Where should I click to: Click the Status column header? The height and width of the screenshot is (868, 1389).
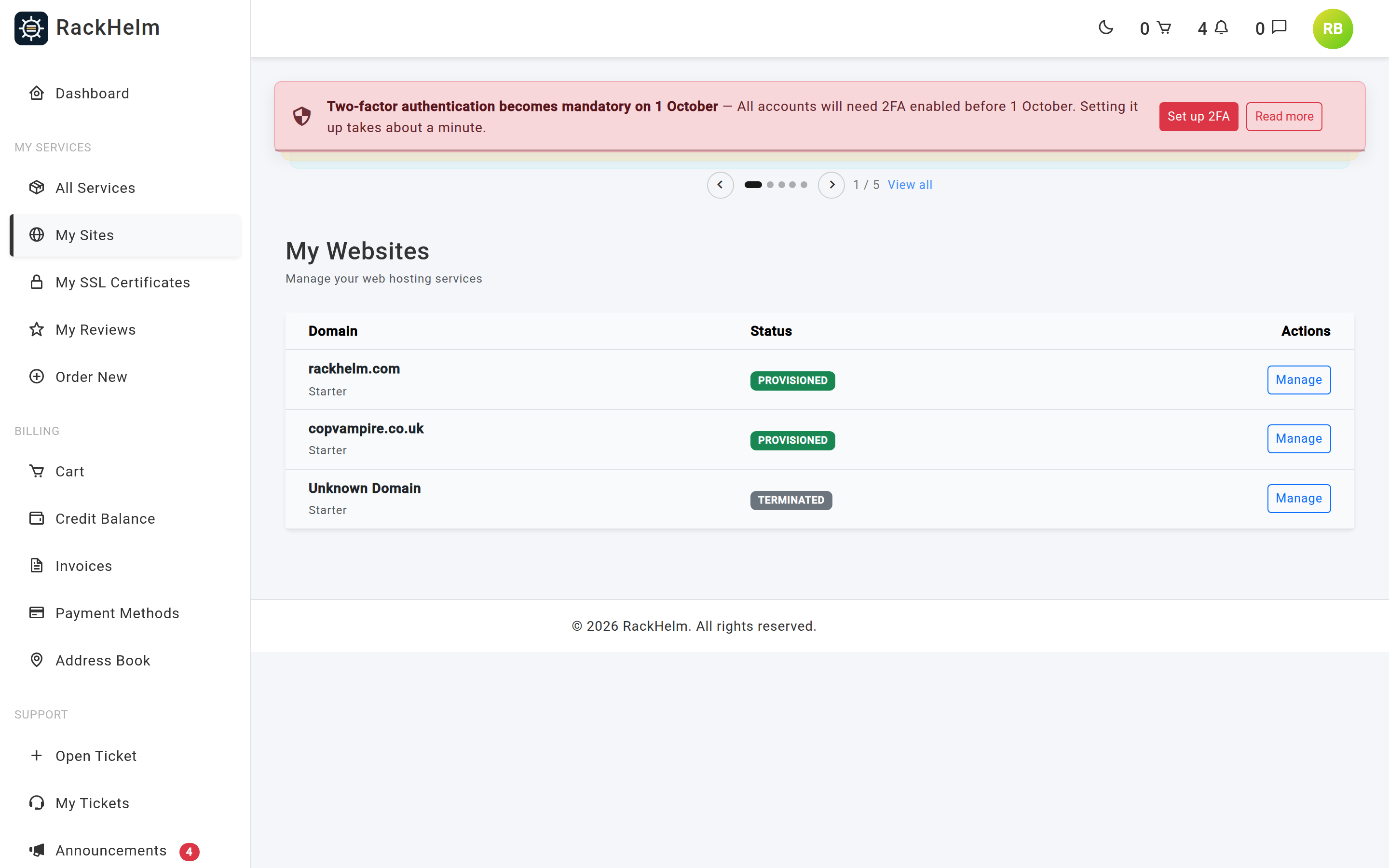point(771,331)
